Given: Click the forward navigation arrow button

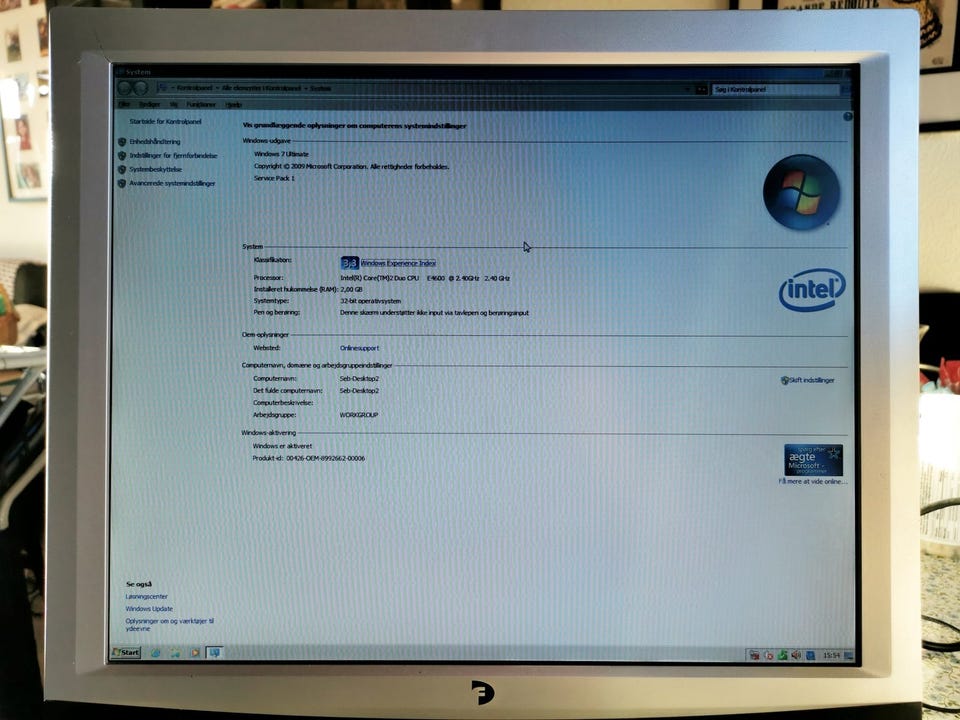Looking at the screenshot, I should click(141, 88).
